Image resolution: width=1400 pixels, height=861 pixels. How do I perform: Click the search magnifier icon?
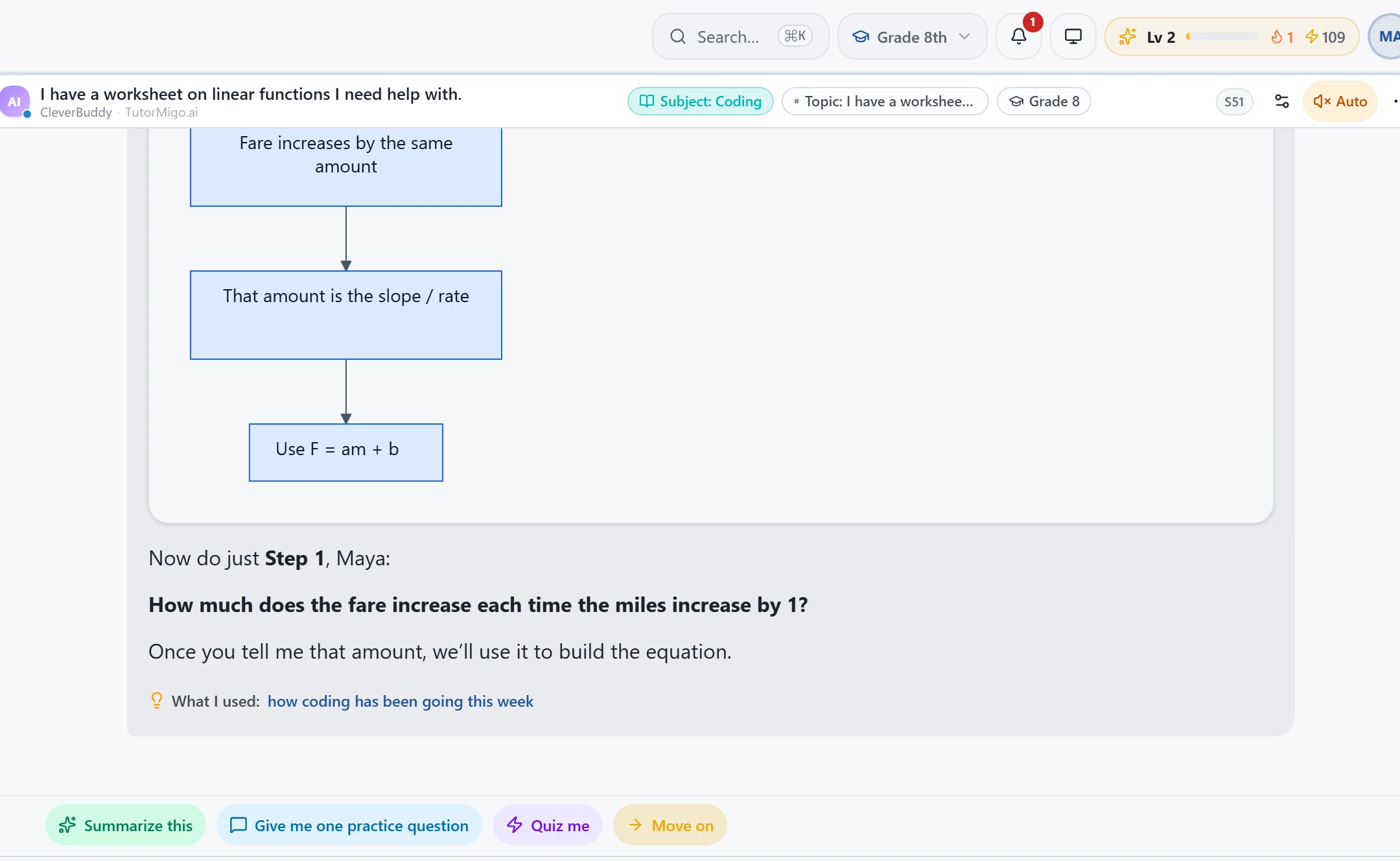pos(678,37)
